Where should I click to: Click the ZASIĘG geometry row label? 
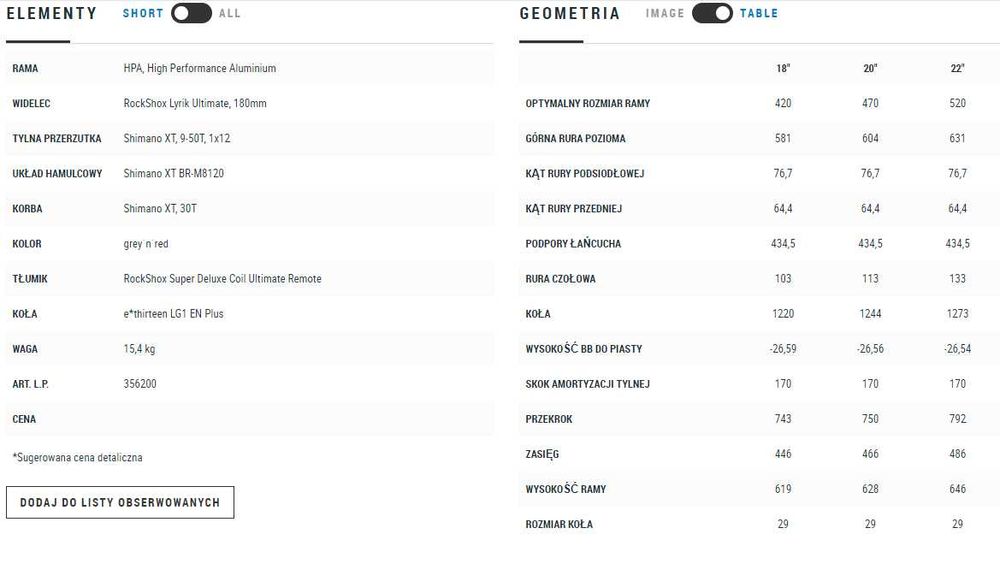542,454
